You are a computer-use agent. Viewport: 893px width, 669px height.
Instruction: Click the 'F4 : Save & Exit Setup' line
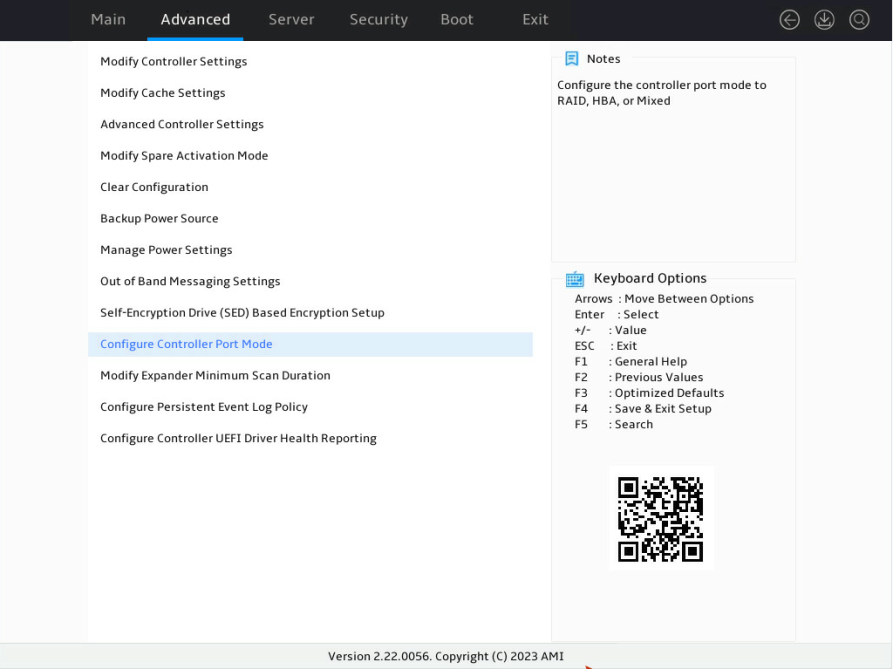643,409
